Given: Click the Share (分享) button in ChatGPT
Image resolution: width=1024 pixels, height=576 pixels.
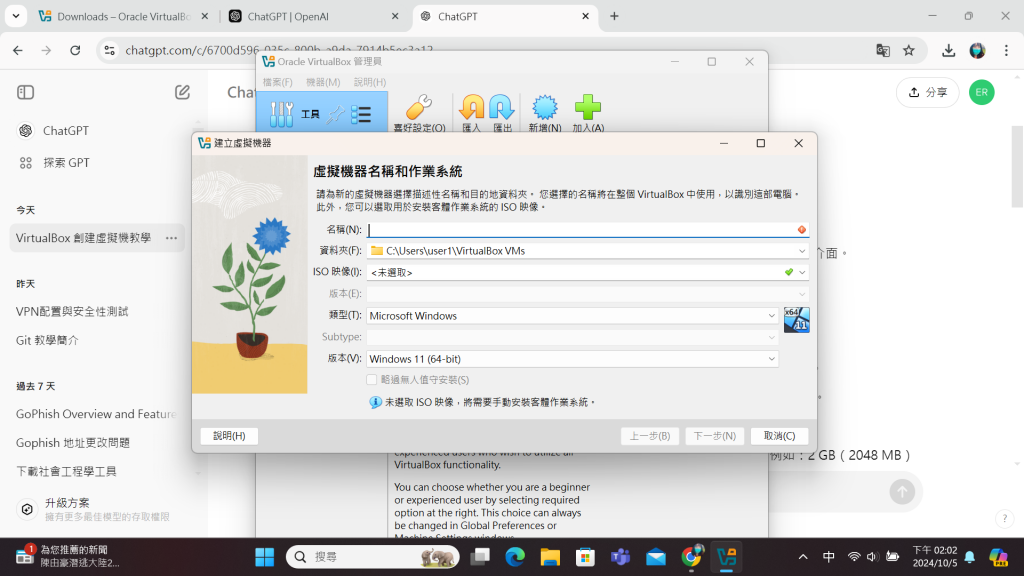Looking at the screenshot, I should pyautogui.click(x=927, y=92).
